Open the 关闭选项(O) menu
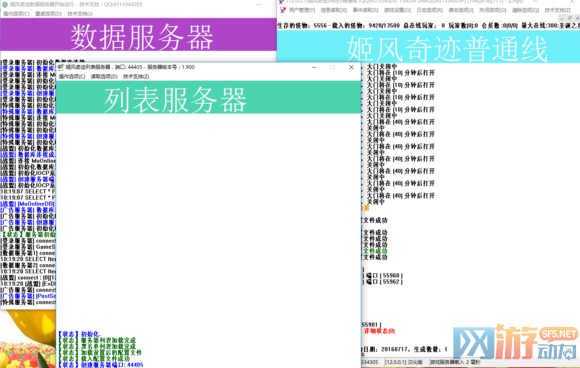 click(493, 10)
